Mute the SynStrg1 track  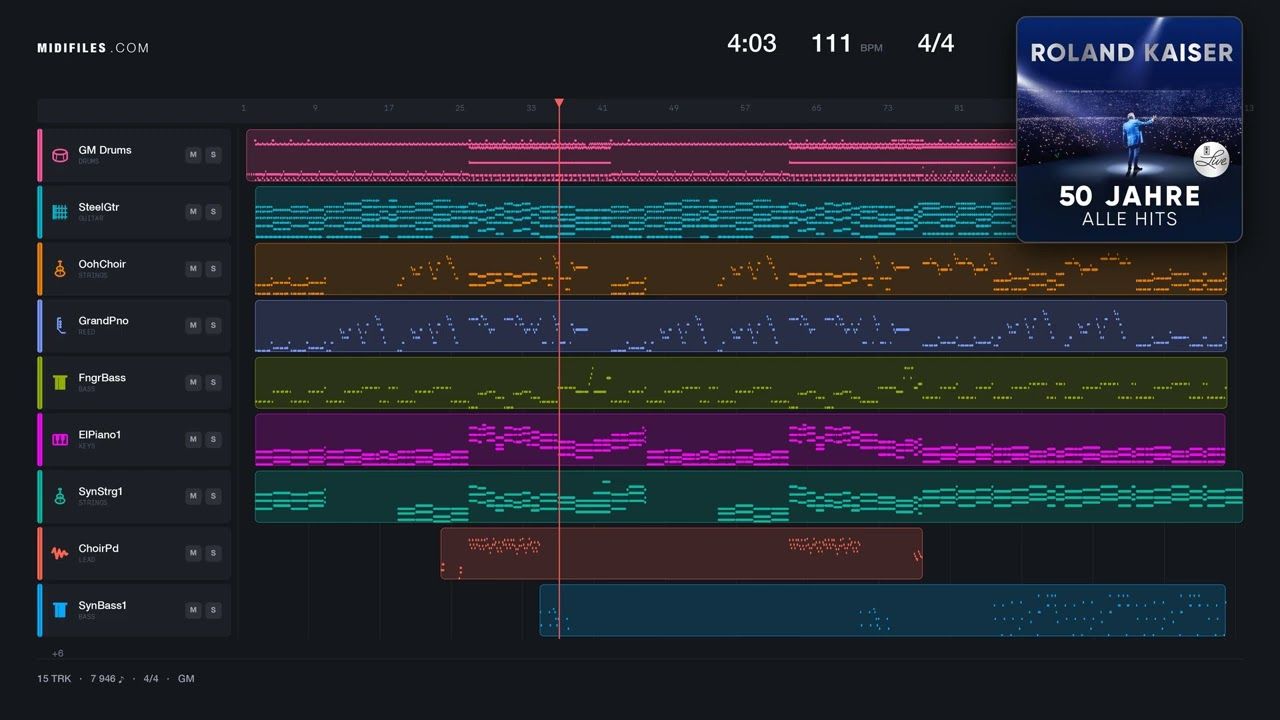(193, 497)
